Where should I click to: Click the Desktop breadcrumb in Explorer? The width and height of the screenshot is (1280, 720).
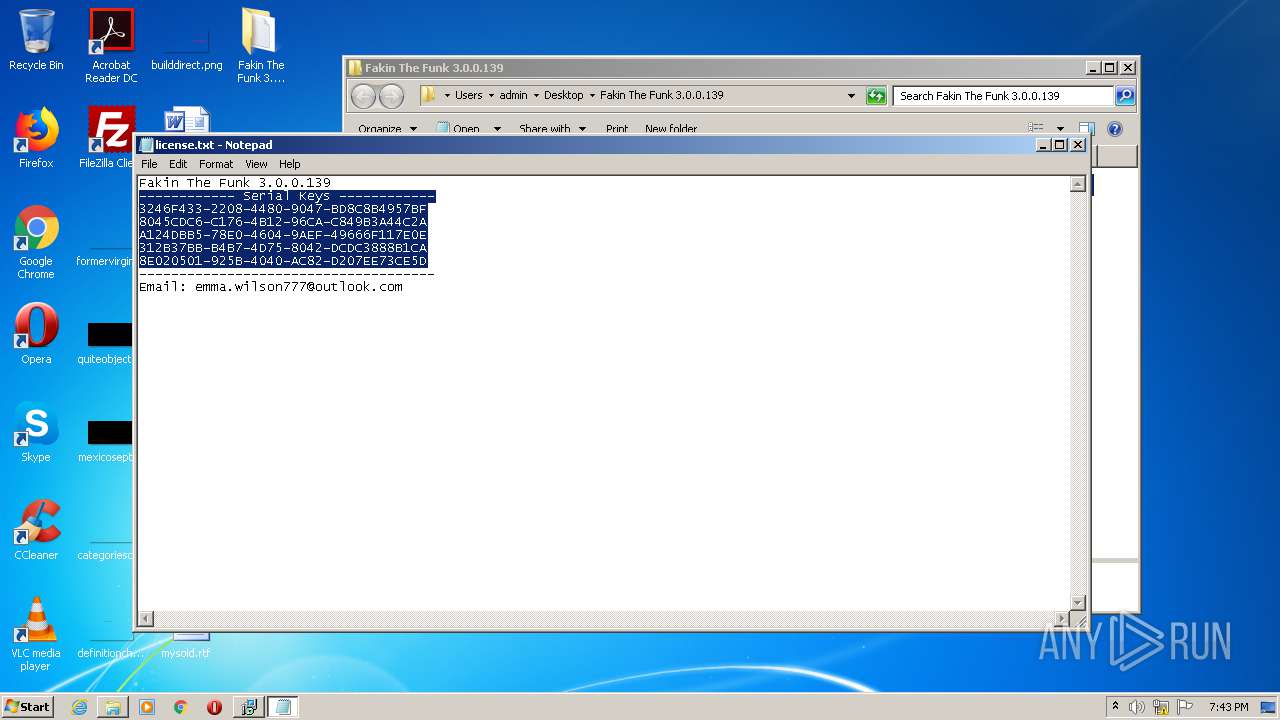click(563, 95)
